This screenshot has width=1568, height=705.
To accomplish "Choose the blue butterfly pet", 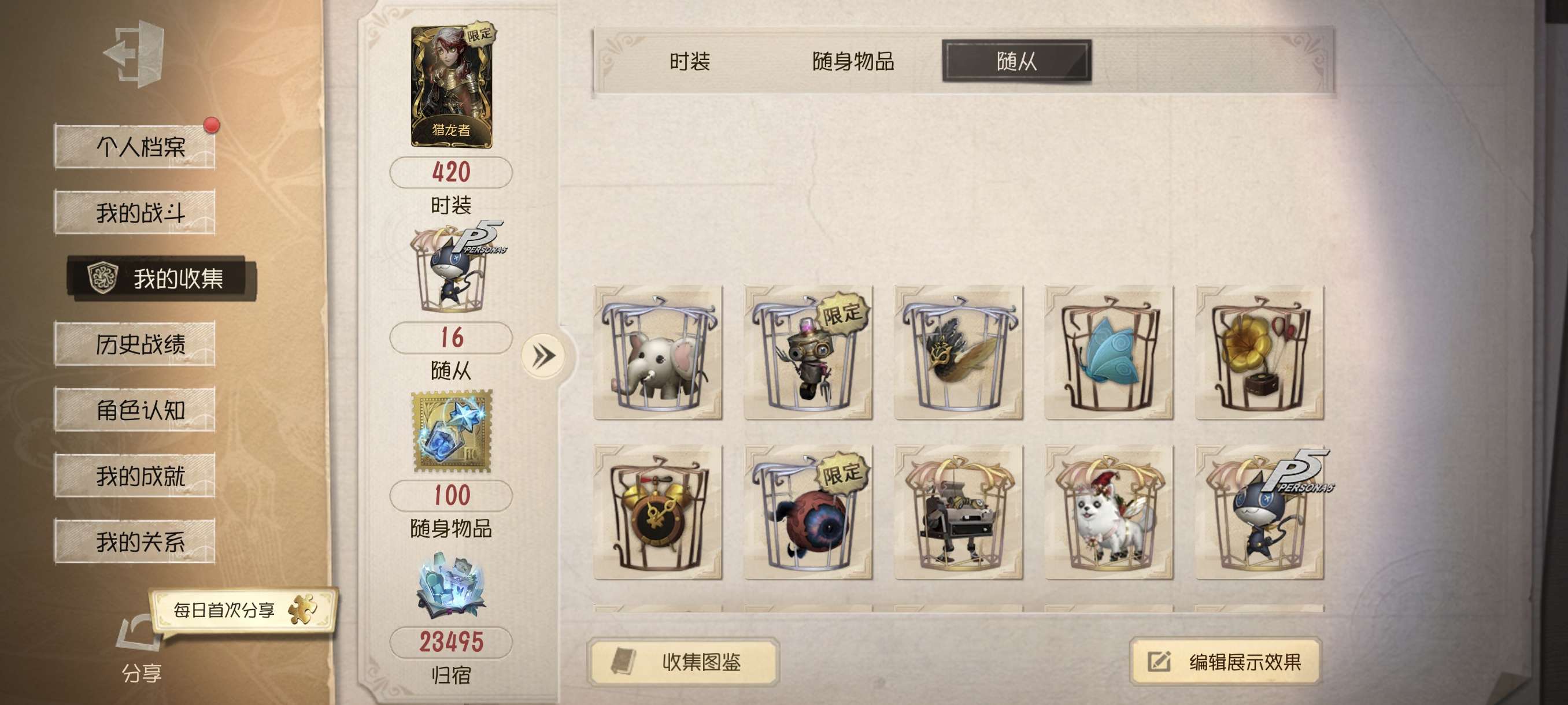I will pyautogui.click(x=1109, y=353).
